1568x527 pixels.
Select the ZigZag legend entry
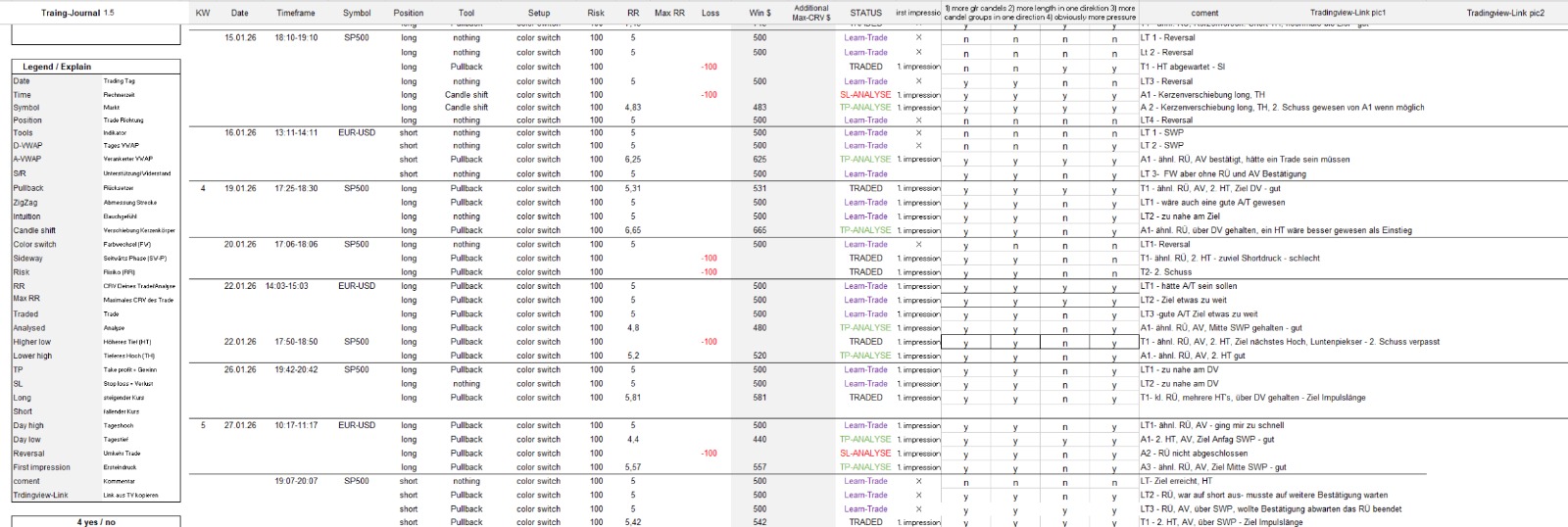point(25,202)
